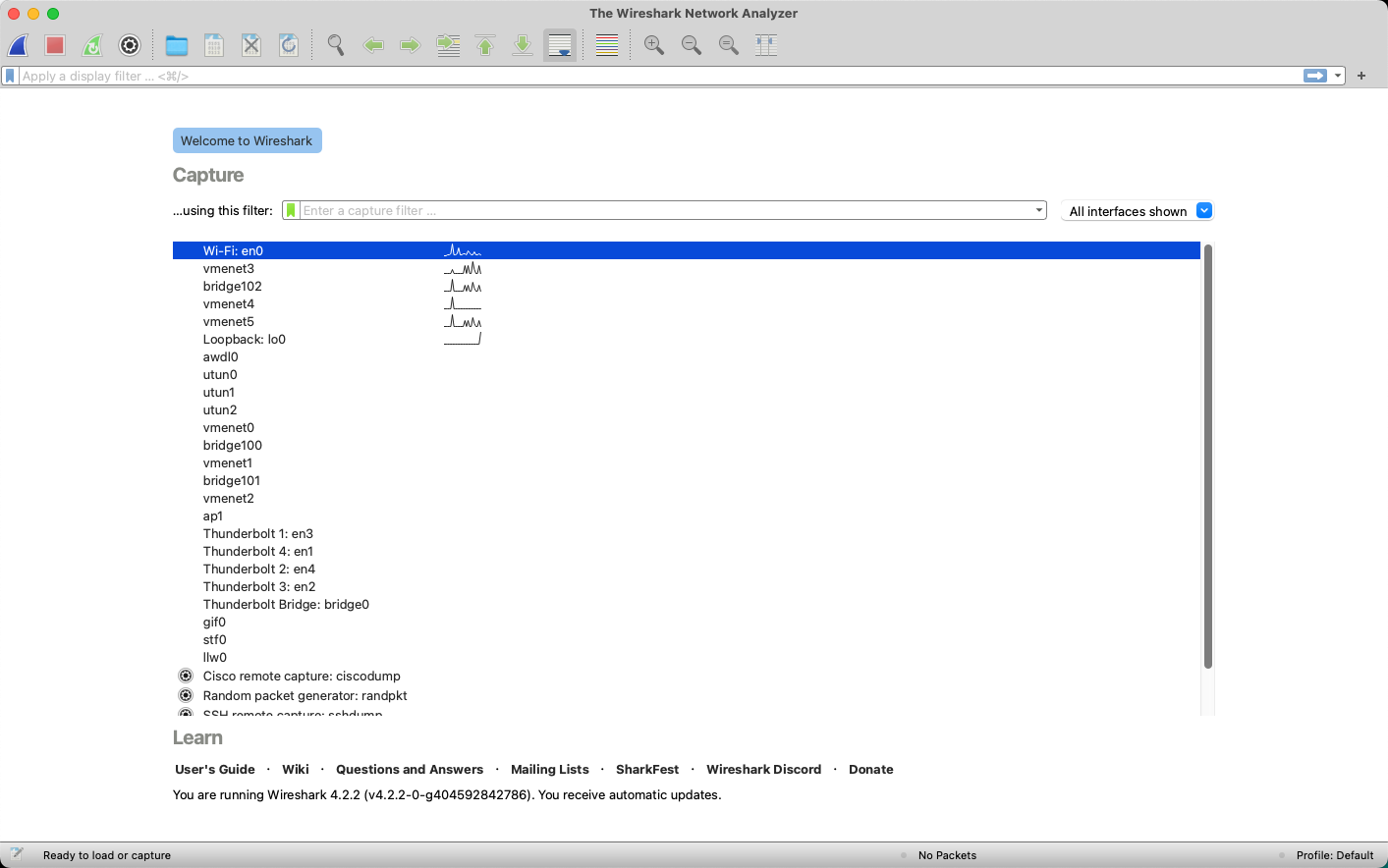Open capture filter history dropdown arrow
The width and height of the screenshot is (1388, 868).
[x=1039, y=211]
